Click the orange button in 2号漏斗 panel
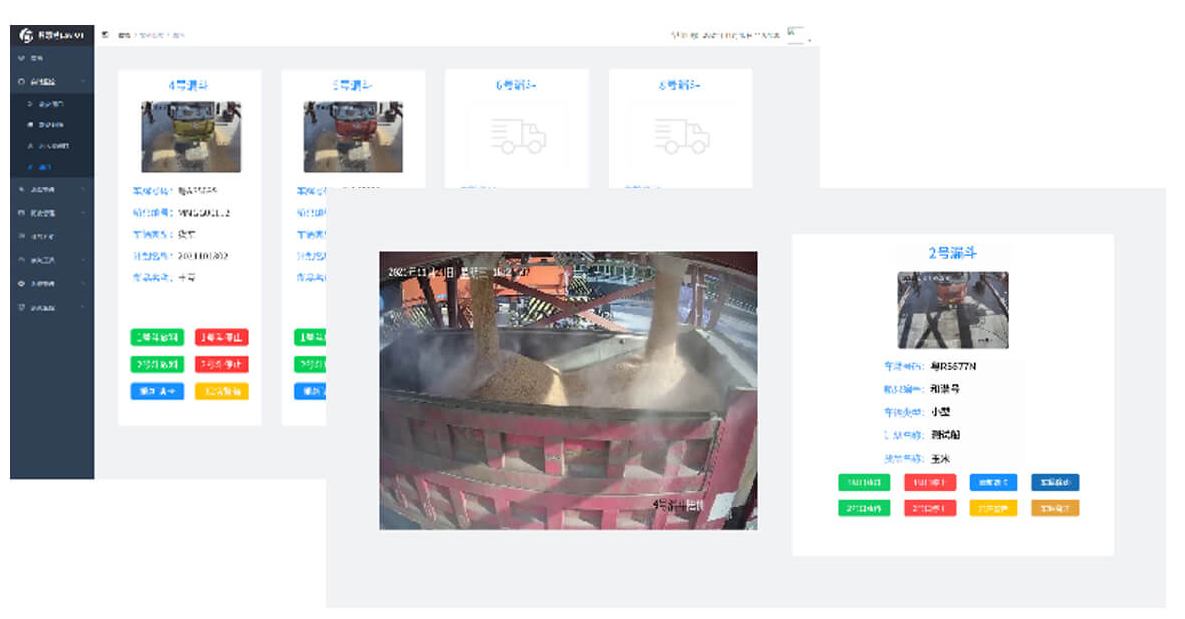Image resolution: width=1185 pixels, height=619 pixels. pos(1055,508)
